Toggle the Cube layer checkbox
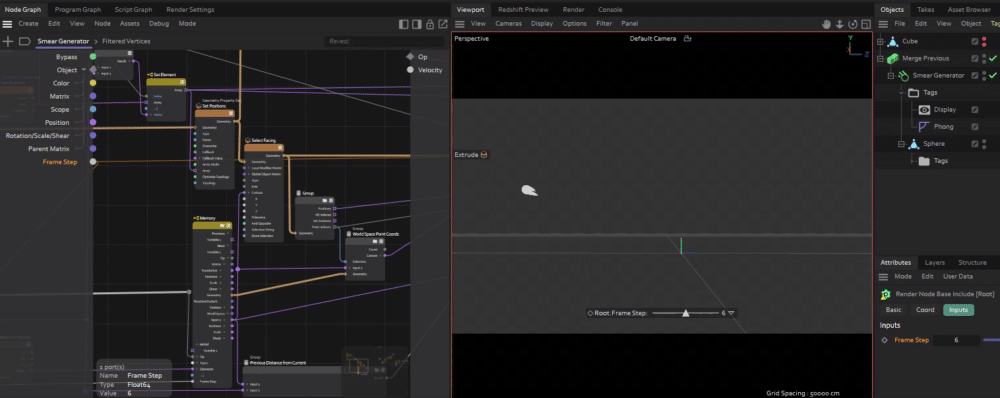The image size is (1000, 398). pyautogui.click(x=974, y=41)
